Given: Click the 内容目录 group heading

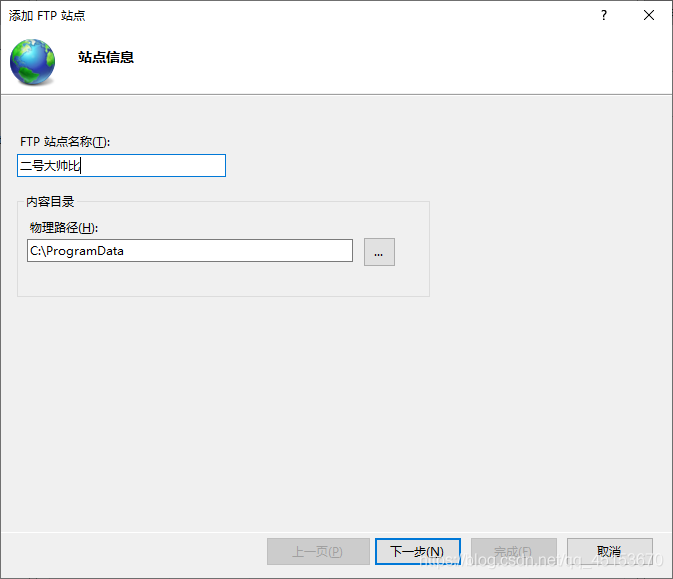Looking at the screenshot, I should (x=50, y=201).
